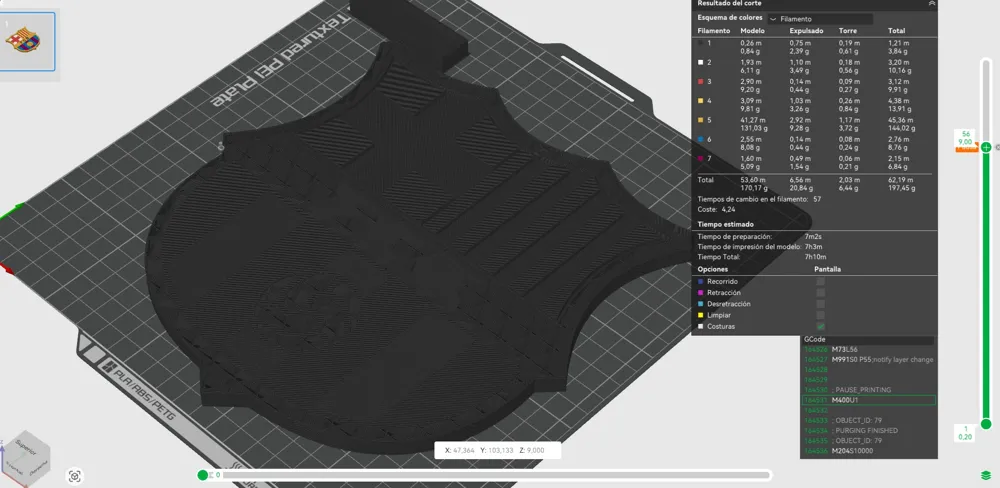Select G-code line M400U1
The height and width of the screenshot is (488, 1000).
click(869, 400)
